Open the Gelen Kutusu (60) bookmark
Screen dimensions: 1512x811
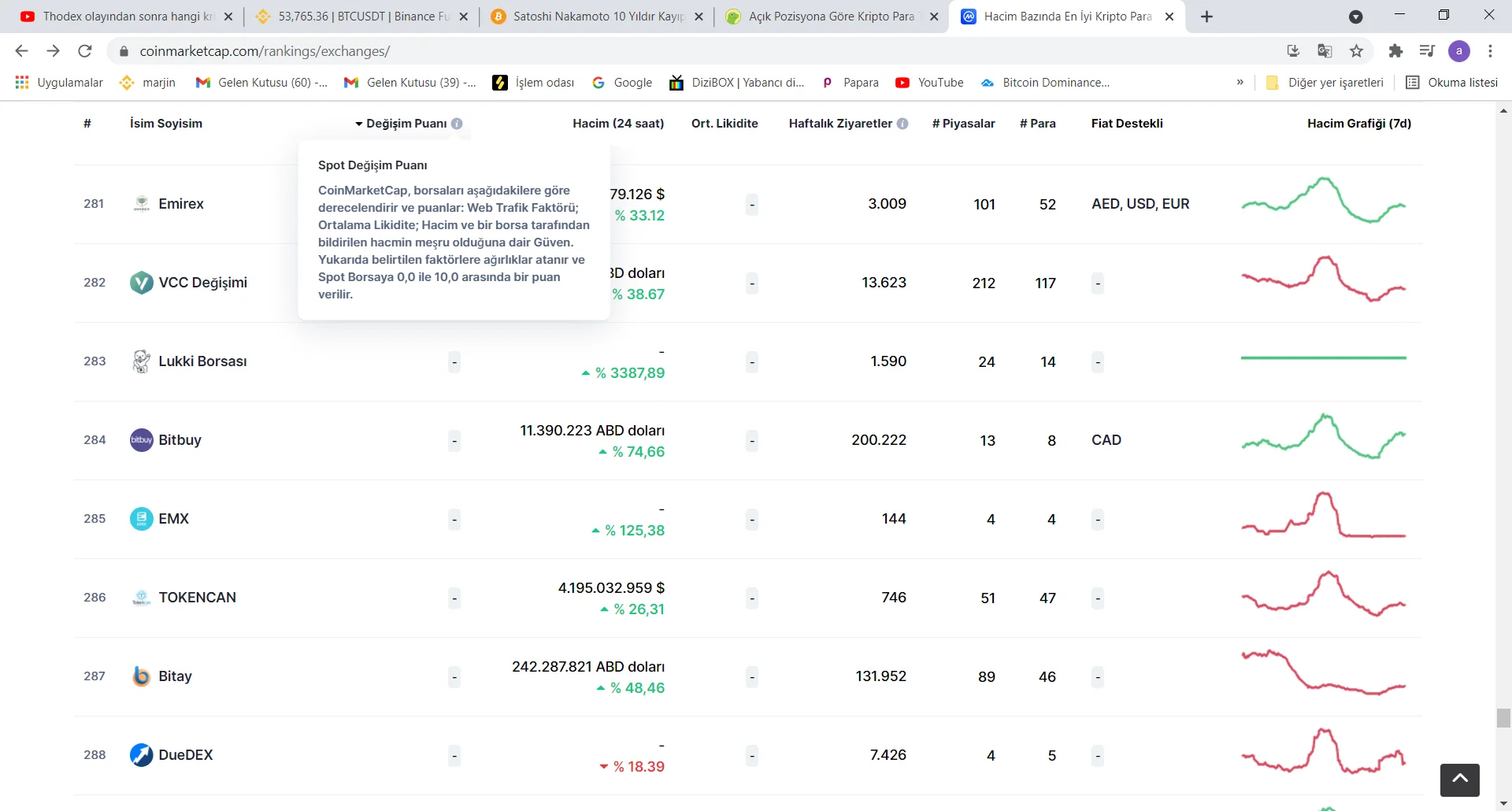tap(261, 83)
